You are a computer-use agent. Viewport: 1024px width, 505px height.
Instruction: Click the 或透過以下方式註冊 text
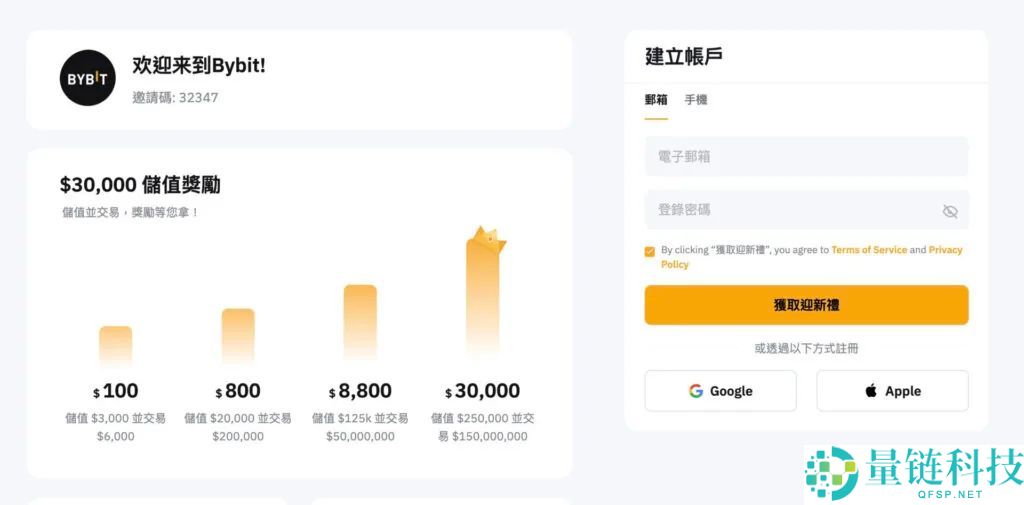coord(807,349)
